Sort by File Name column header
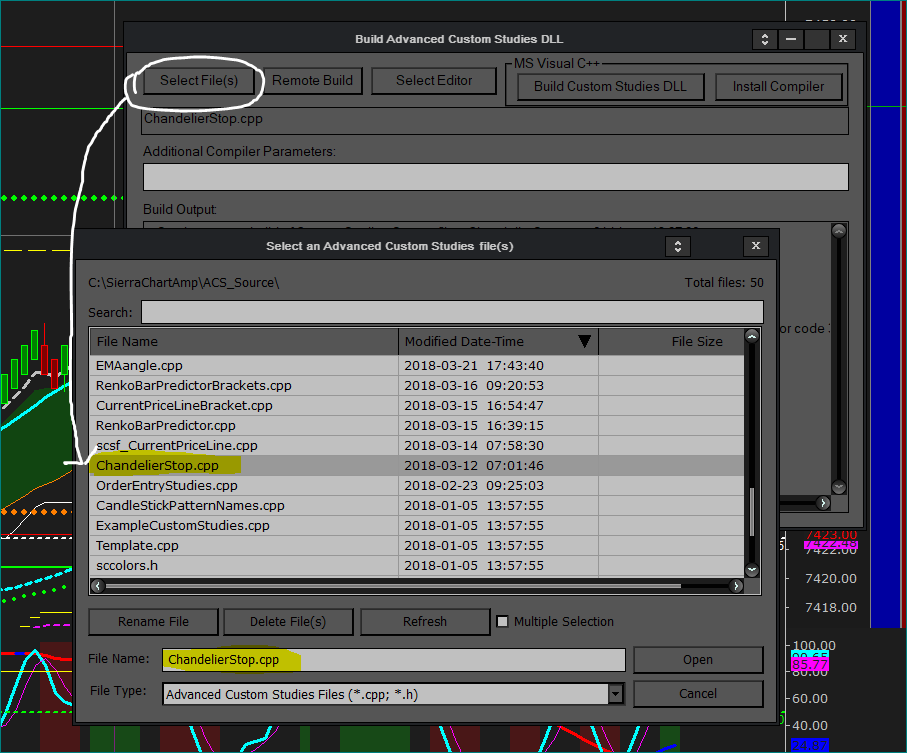Viewport: 907px width, 753px height. [244, 341]
